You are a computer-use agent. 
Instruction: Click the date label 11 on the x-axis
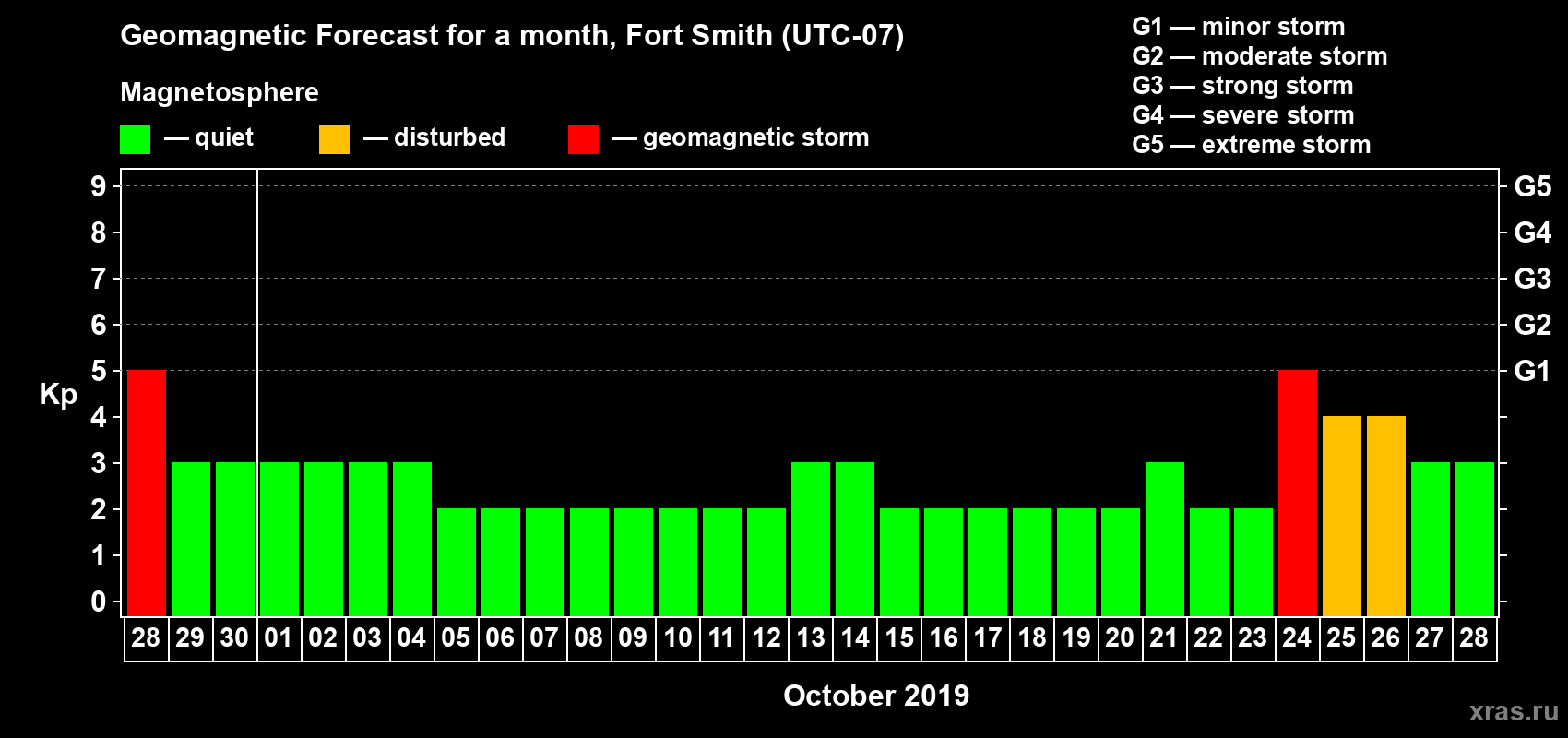pos(721,637)
